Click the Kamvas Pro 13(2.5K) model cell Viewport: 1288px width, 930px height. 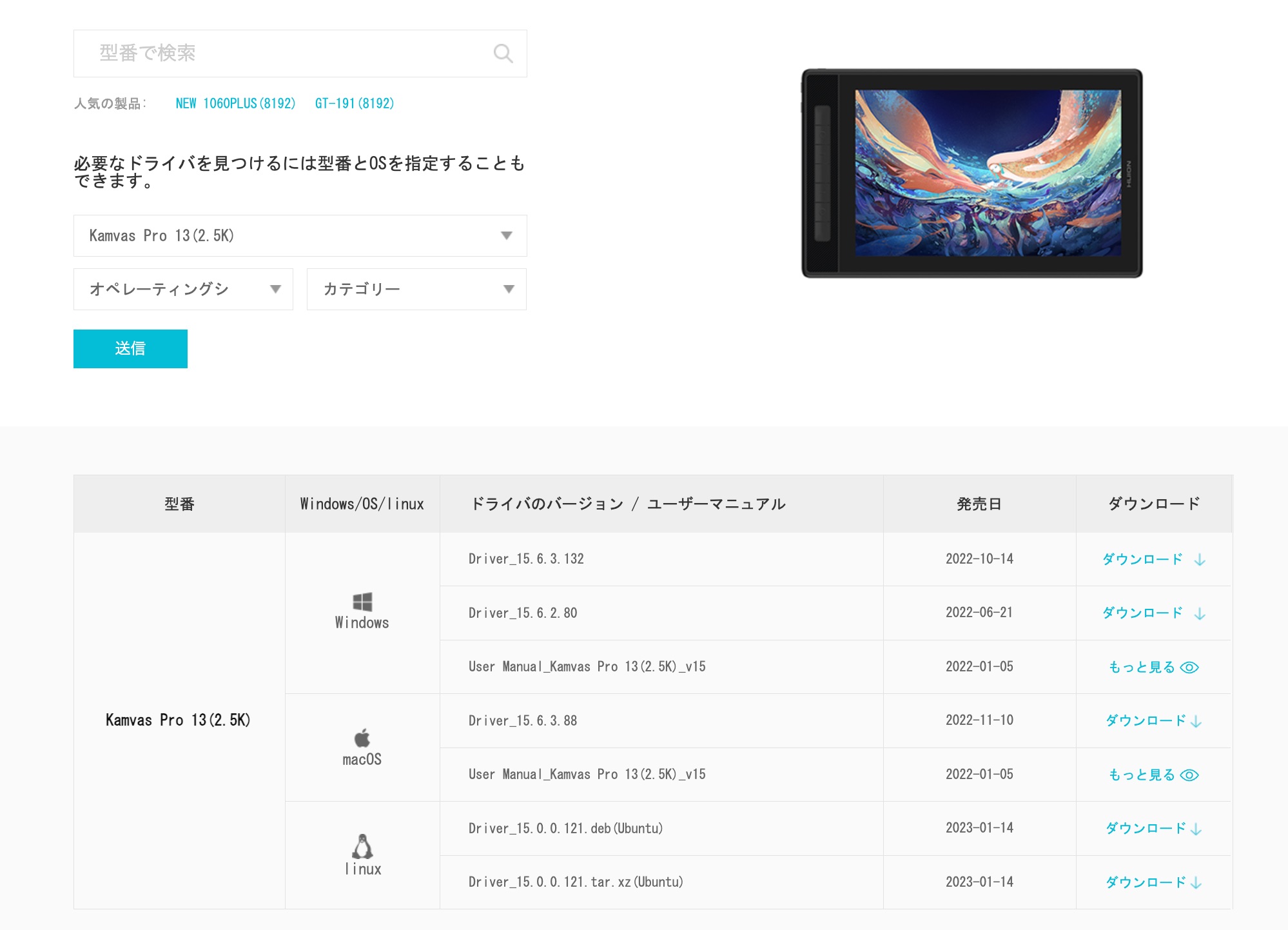tap(179, 720)
